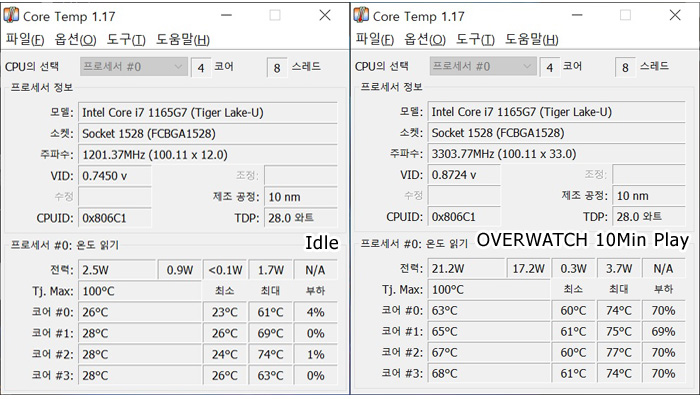Click frequency field showing 3303.77MHz
Screen dimensions: 700x399
pyautogui.click(x=556, y=154)
